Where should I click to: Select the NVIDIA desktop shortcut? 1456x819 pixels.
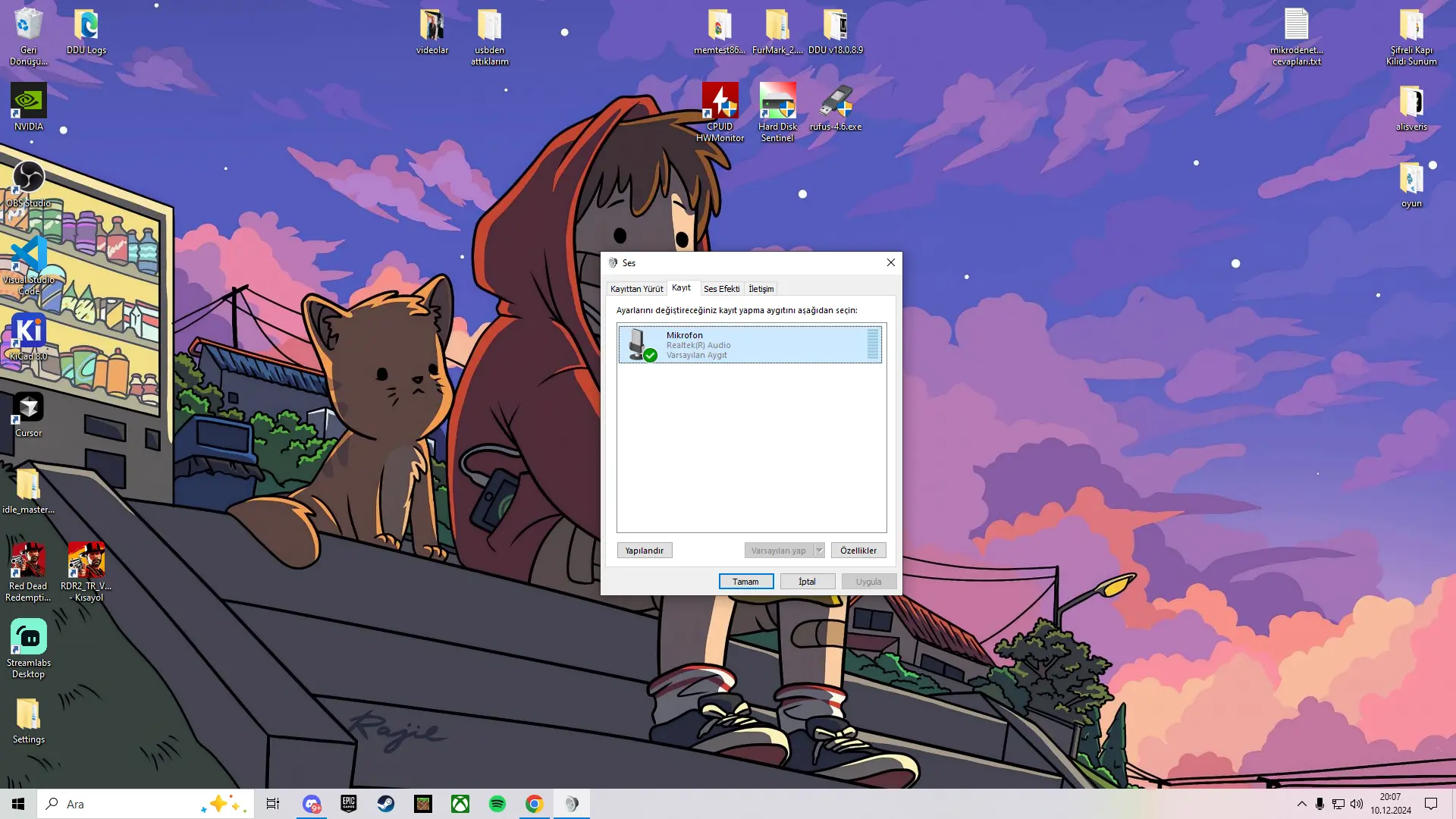click(x=28, y=107)
